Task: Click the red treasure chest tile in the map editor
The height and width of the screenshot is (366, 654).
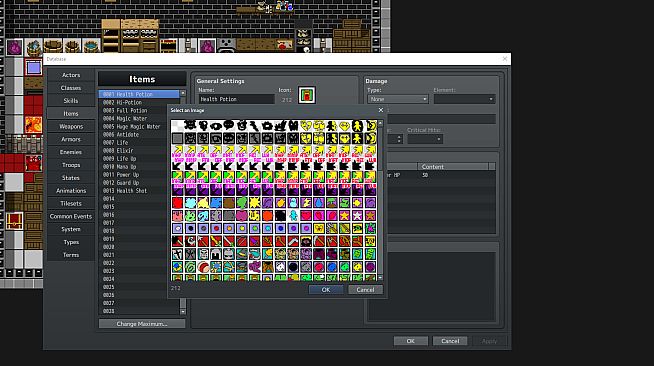Action: pyautogui.click(x=14, y=220)
